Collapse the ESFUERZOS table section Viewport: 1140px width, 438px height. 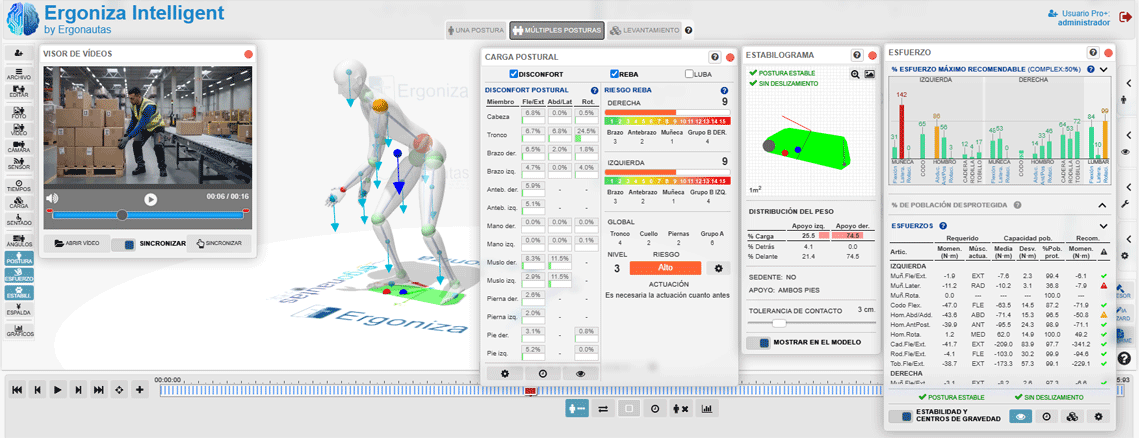[x=1103, y=226]
